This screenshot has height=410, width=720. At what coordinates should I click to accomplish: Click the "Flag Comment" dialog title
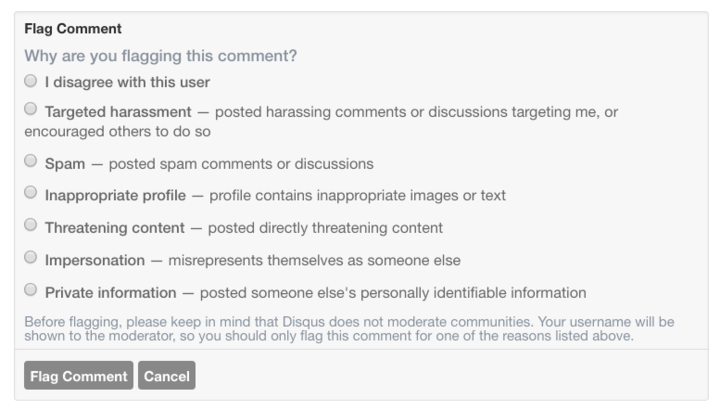73,29
